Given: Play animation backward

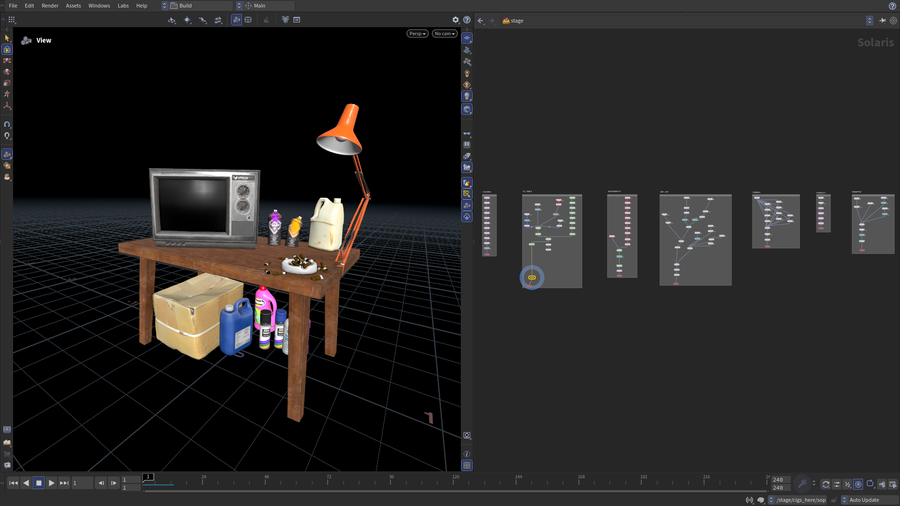Looking at the screenshot, I should pos(26,483).
